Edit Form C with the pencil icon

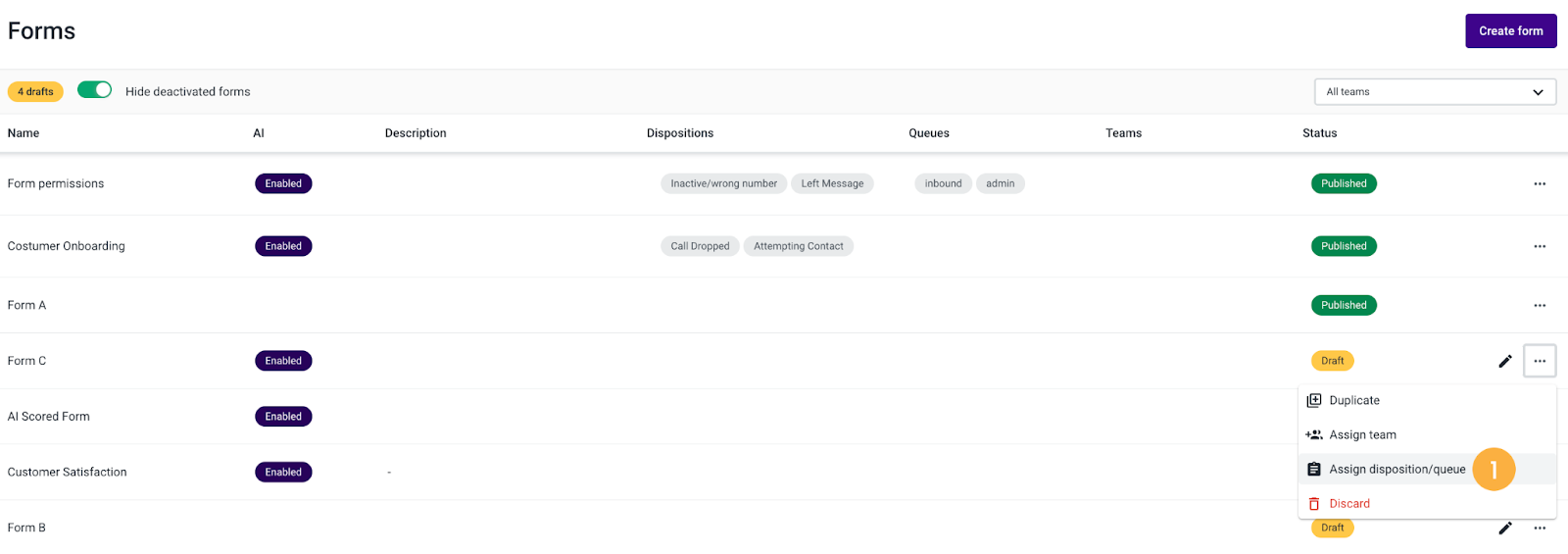pyautogui.click(x=1505, y=361)
